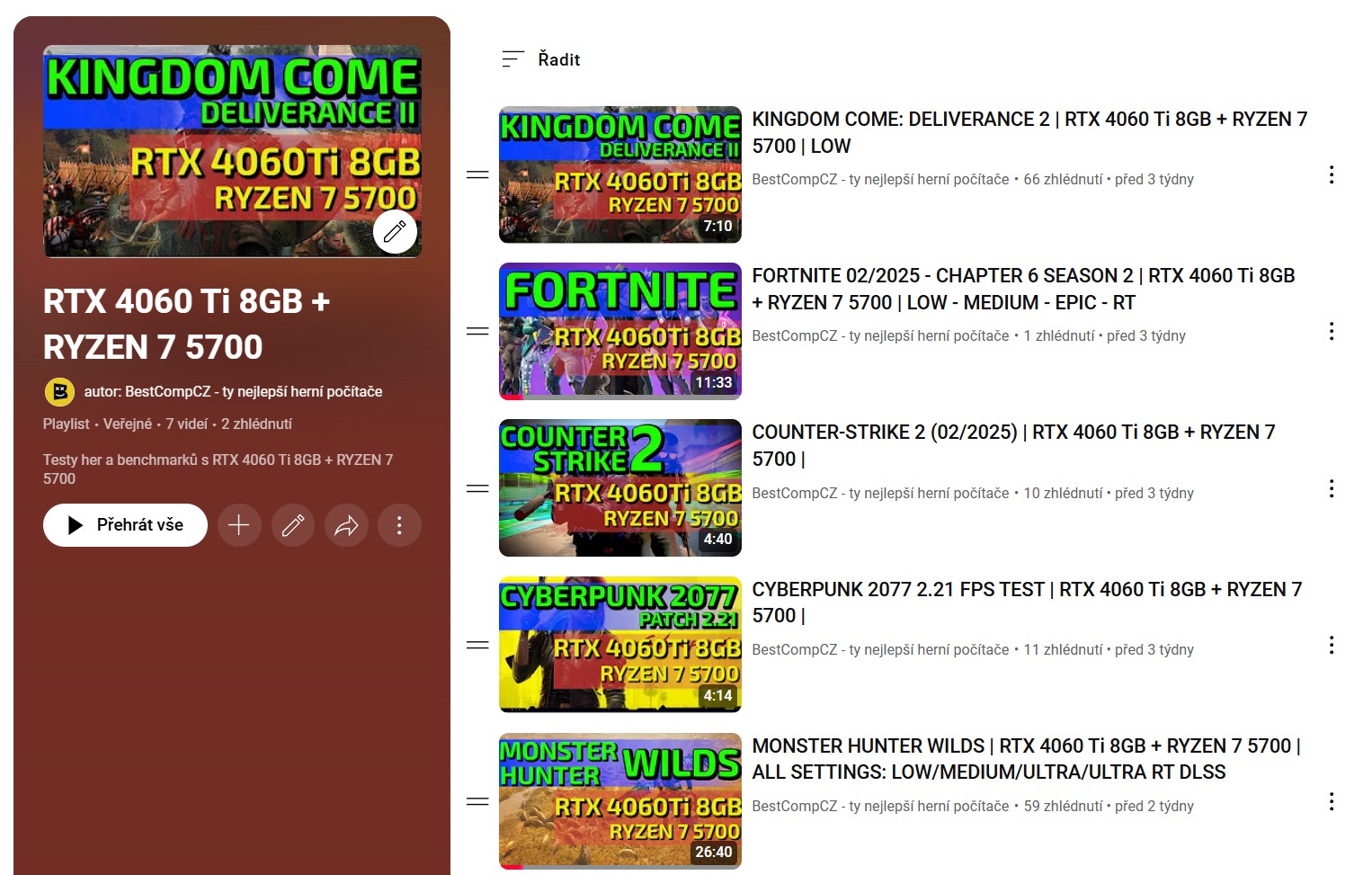This screenshot has height=875, width=1372.
Task: Click the '59 zhlédnutí' view count
Action: pyautogui.click(x=1063, y=806)
